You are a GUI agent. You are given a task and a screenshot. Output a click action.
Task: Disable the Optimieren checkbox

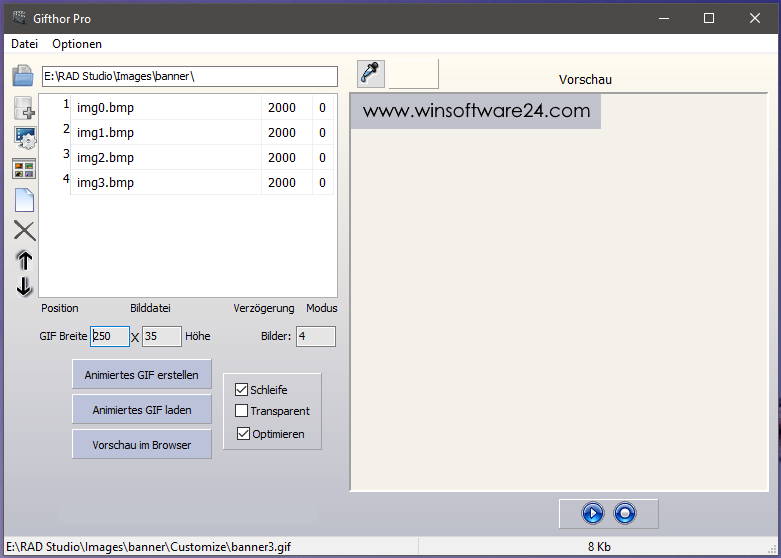(243, 433)
